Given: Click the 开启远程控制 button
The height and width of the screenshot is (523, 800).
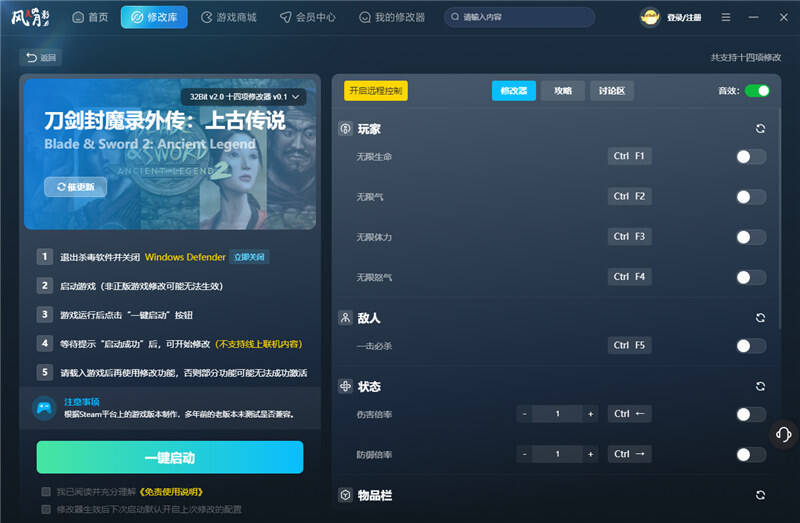Looking at the screenshot, I should 375,91.
